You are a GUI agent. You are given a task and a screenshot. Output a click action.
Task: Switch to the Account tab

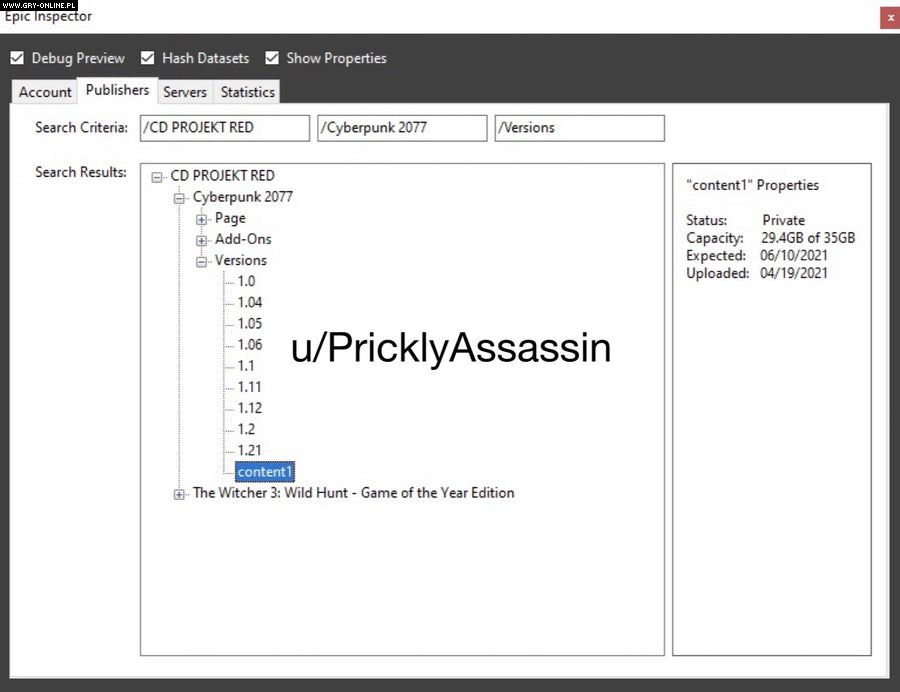45,92
